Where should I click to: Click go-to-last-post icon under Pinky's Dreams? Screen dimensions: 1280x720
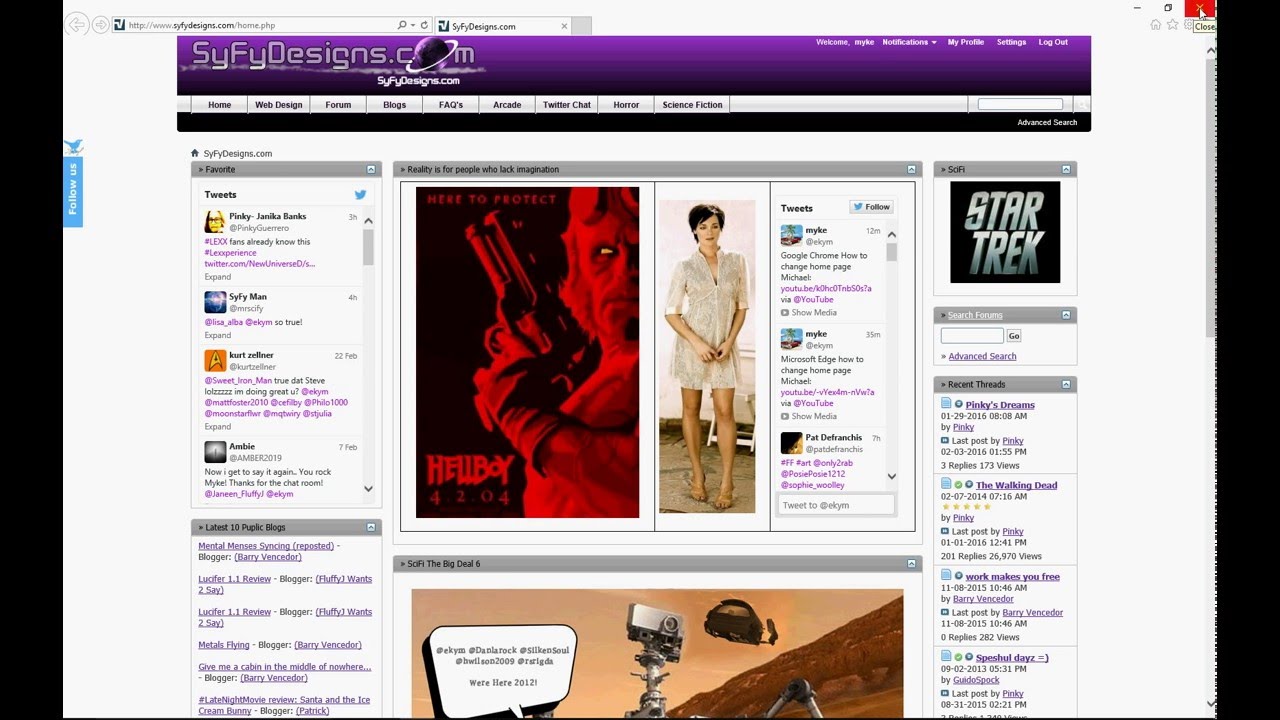(x=945, y=440)
